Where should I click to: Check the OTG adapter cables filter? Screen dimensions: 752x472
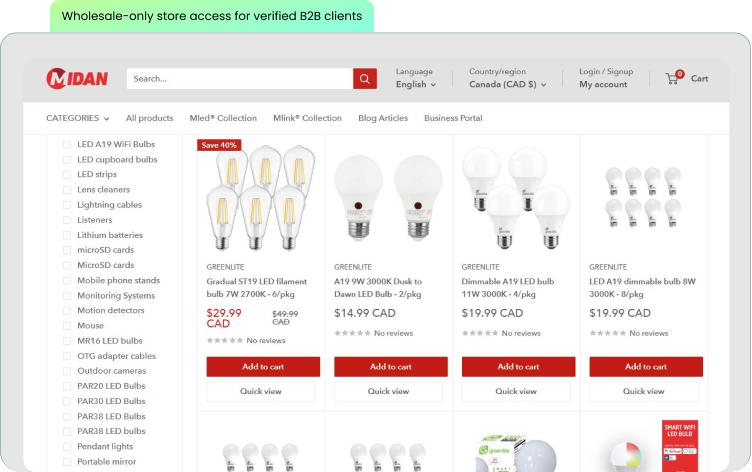[x=67, y=356]
